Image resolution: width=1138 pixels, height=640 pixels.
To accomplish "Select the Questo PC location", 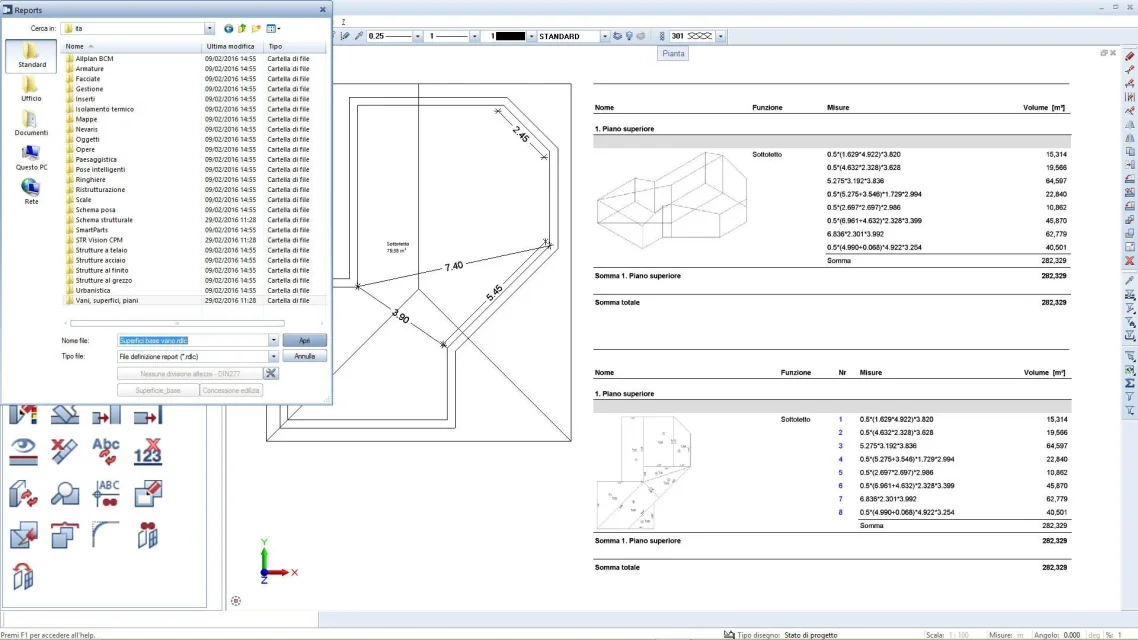I will tap(31, 157).
